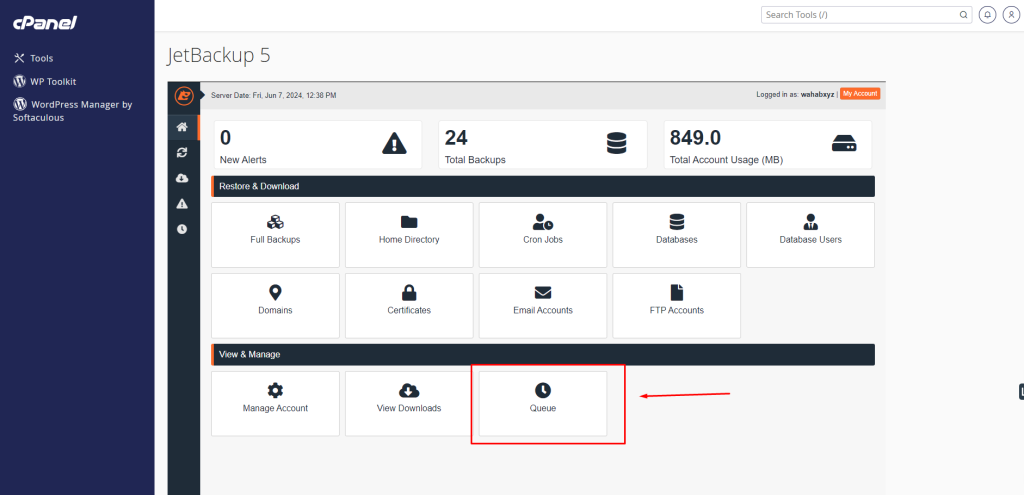Open the downloads cloud icon in JetBackup sidebar

(182, 178)
